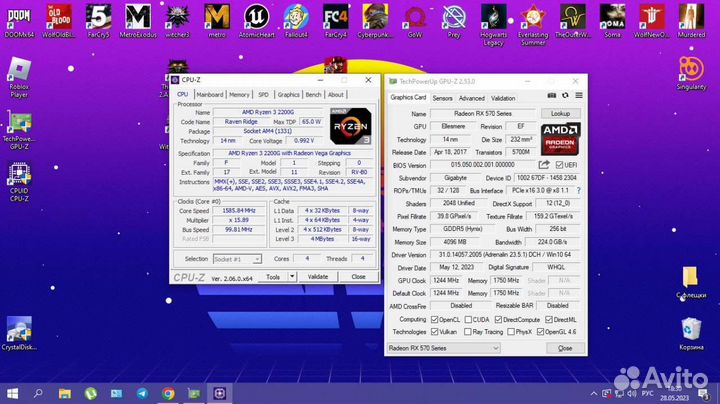Screen dimensions: 720x404
Task: Open File Explorer from the taskbar
Action: [x=65, y=393]
